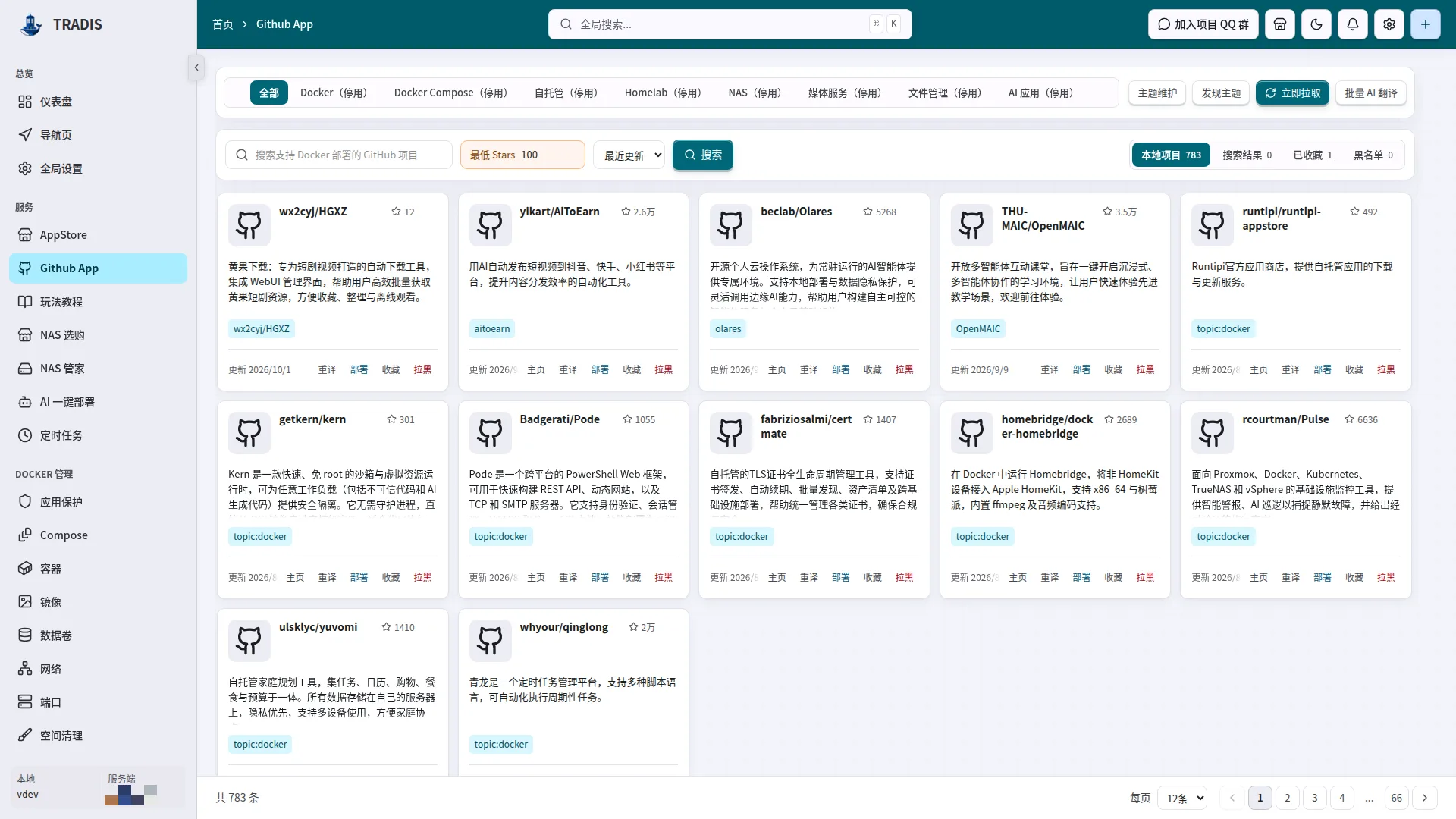Click the global search field
This screenshot has height=819, width=1456.
[730, 24]
